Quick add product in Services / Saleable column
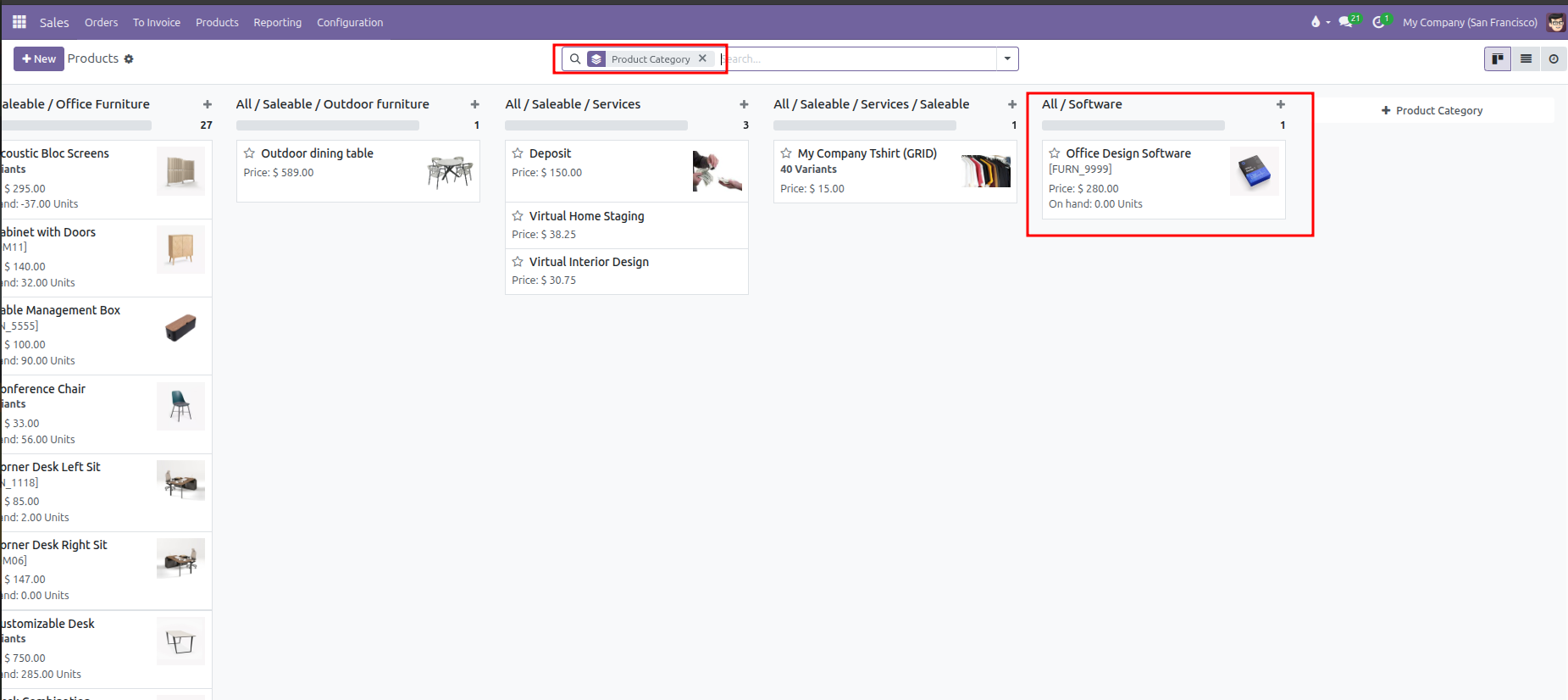 1012,104
